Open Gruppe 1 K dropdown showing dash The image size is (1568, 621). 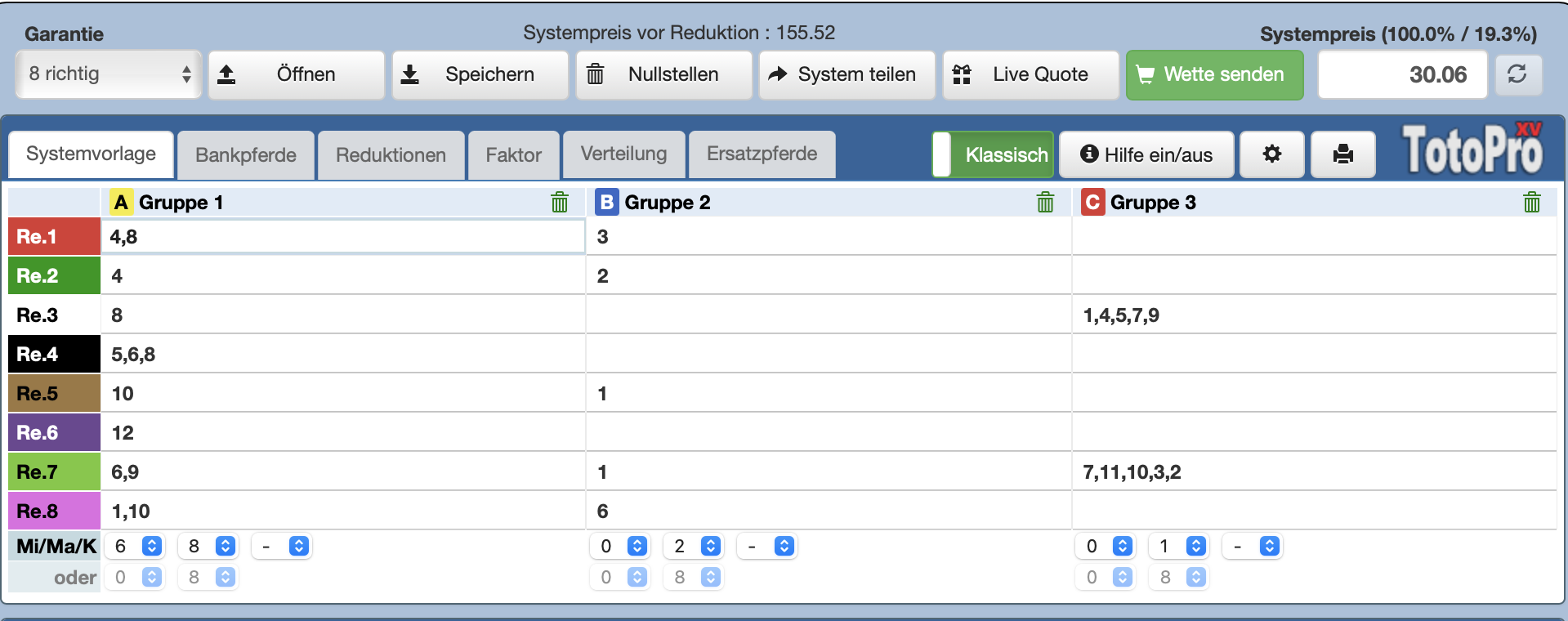click(282, 546)
